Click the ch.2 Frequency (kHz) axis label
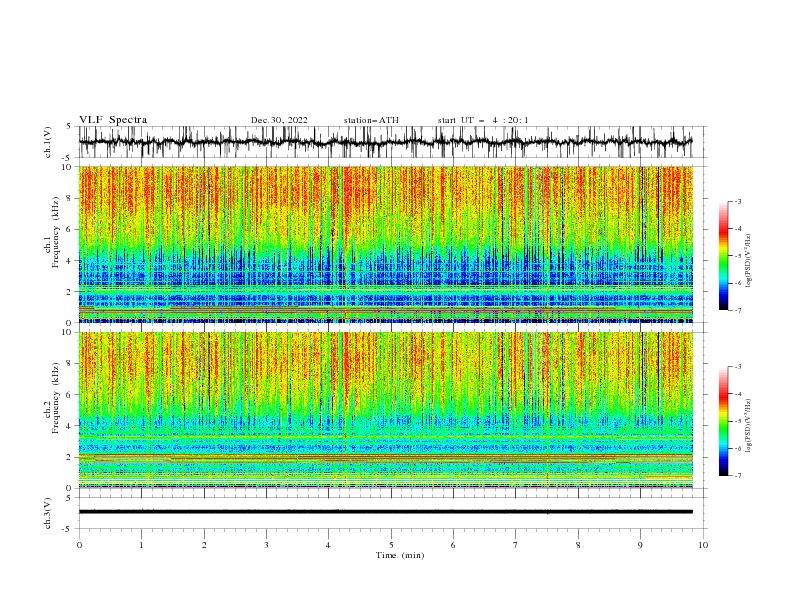The width and height of the screenshot is (792, 612). coord(53,398)
